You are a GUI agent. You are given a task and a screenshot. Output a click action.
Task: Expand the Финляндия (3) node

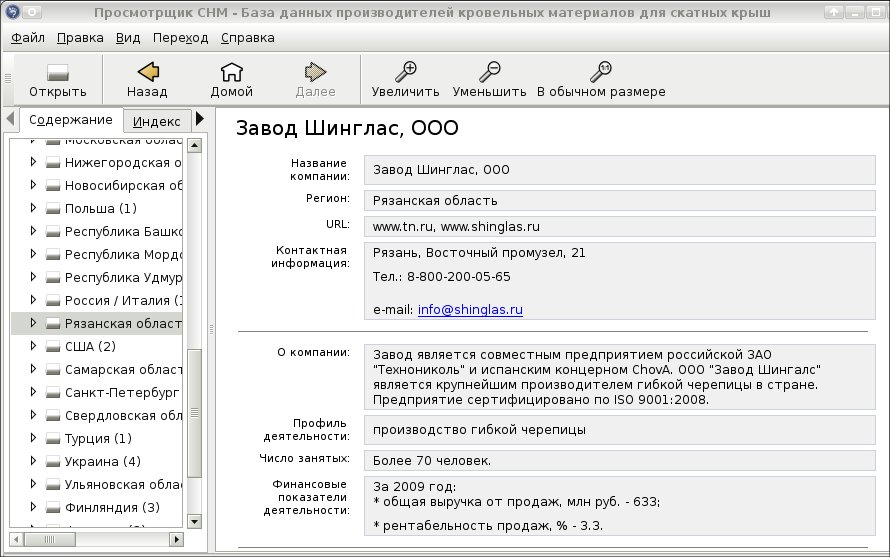pyautogui.click(x=33, y=506)
